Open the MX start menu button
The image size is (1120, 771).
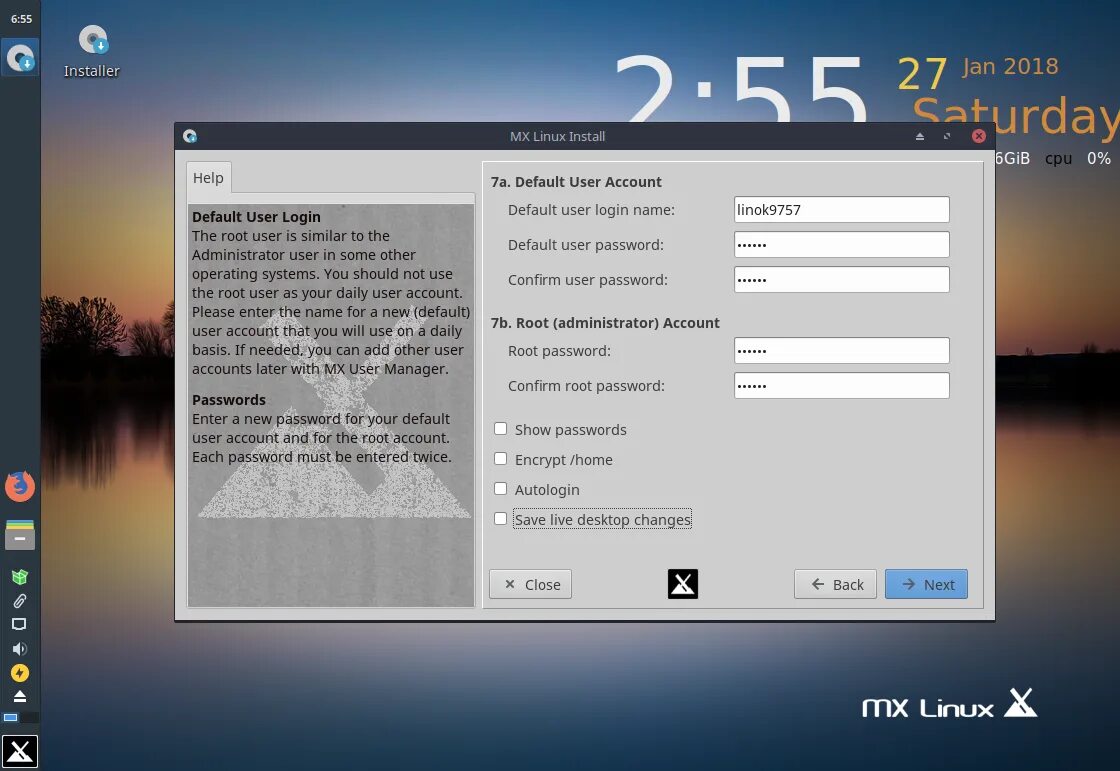pyautogui.click(x=20, y=751)
